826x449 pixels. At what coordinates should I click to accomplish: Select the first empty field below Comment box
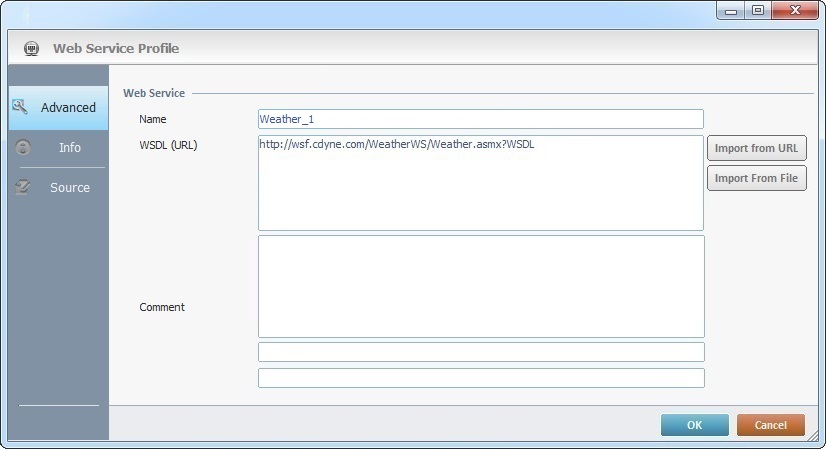point(480,352)
